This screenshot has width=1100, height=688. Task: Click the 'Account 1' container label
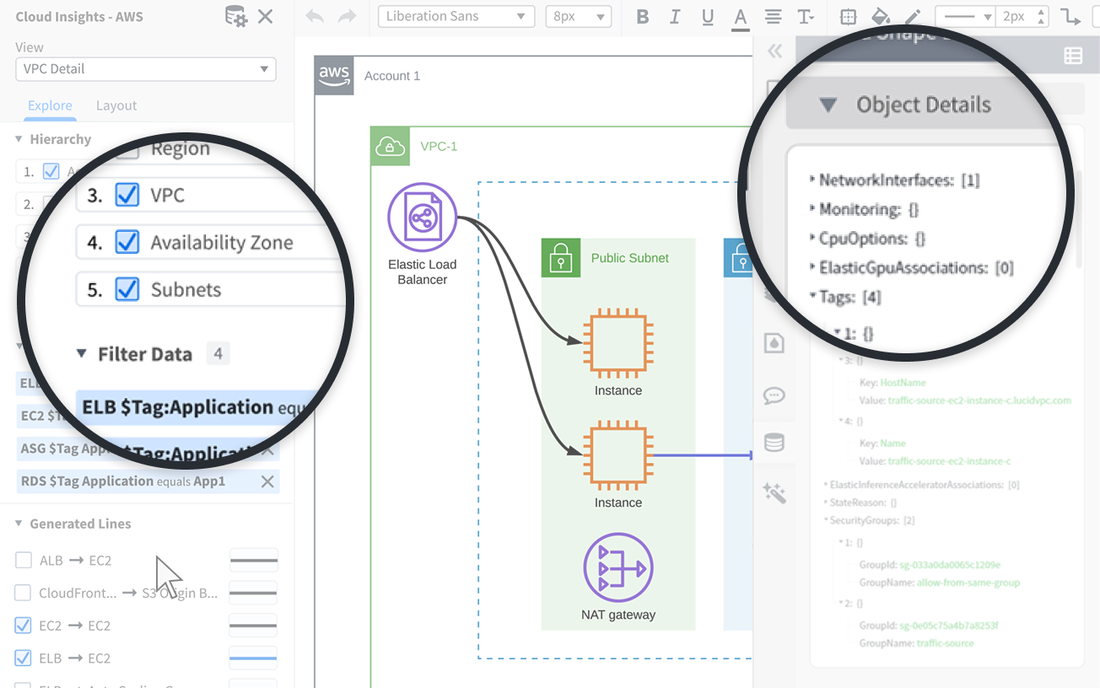pyautogui.click(x=392, y=76)
